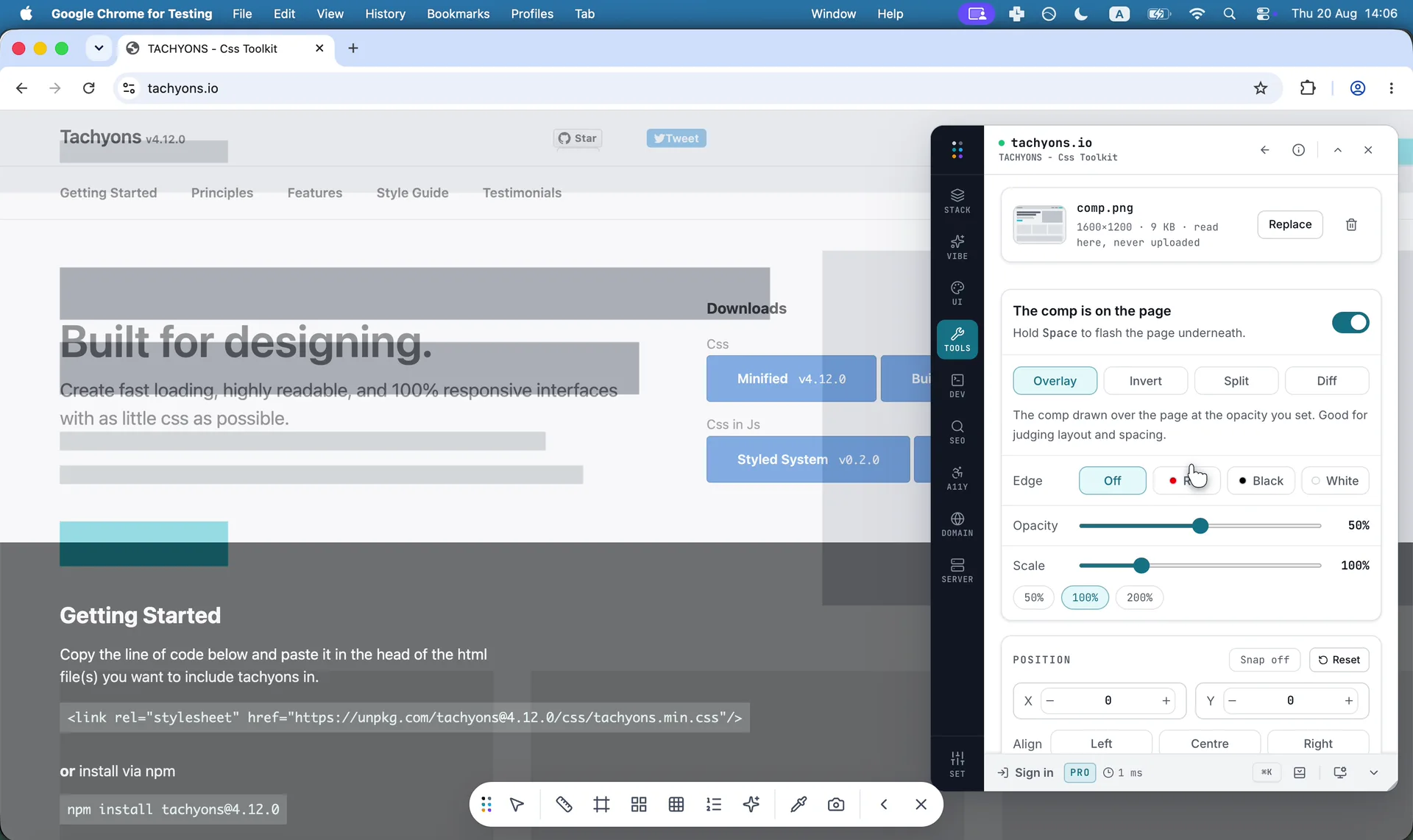This screenshot has width=1413, height=840.
Task: Open the Chrome tab search dropdown
Action: (x=99, y=49)
